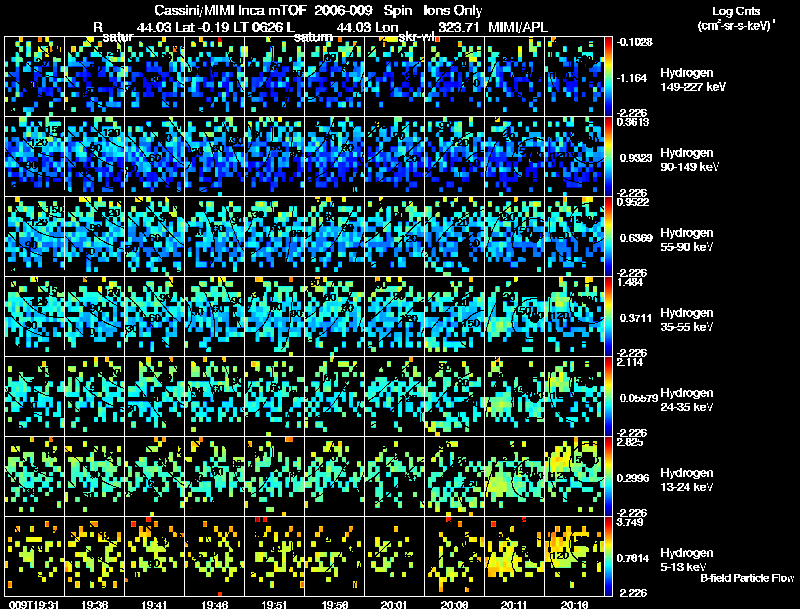Click the color bar beside Hydrogen 5-13 keV
The width and height of the screenshot is (800, 609).
(608, 557)
